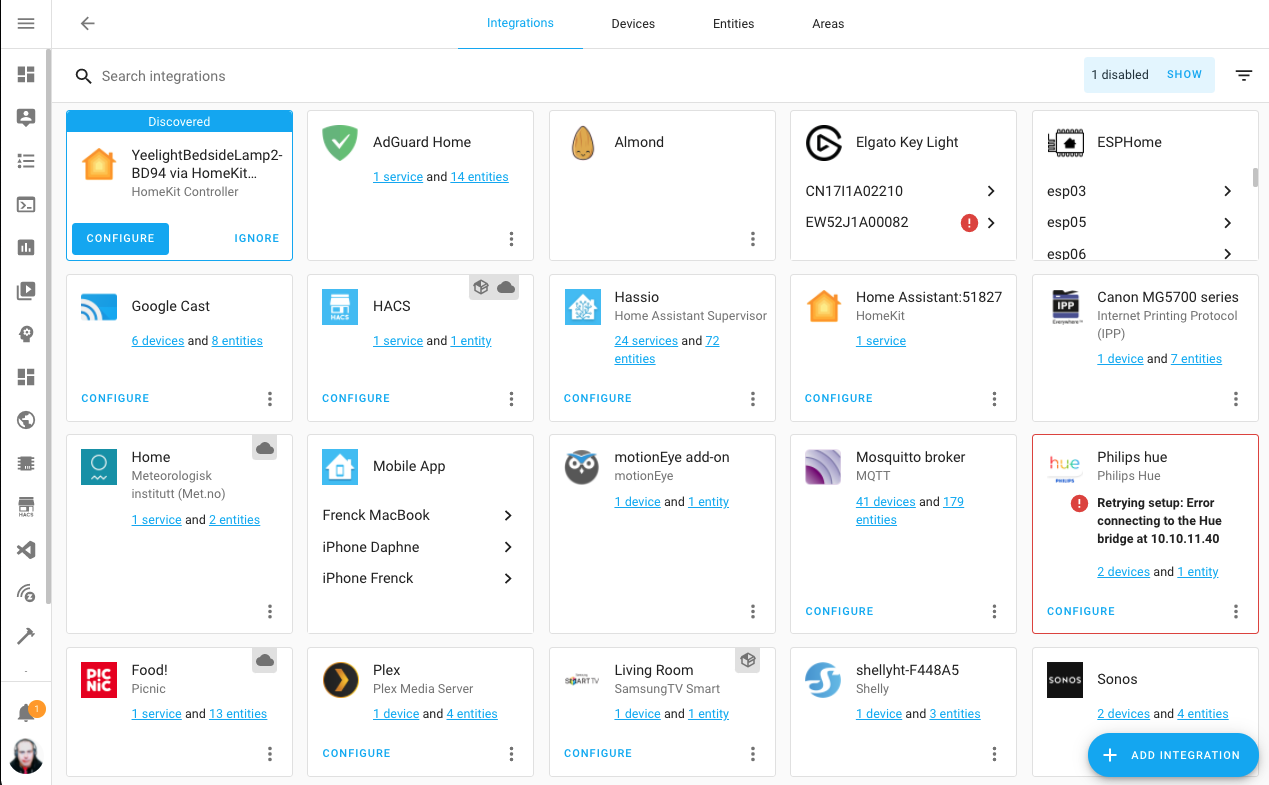Click the package badge on Living Room card
Viewport: 1269px width, 785px height.
[748, 660]
